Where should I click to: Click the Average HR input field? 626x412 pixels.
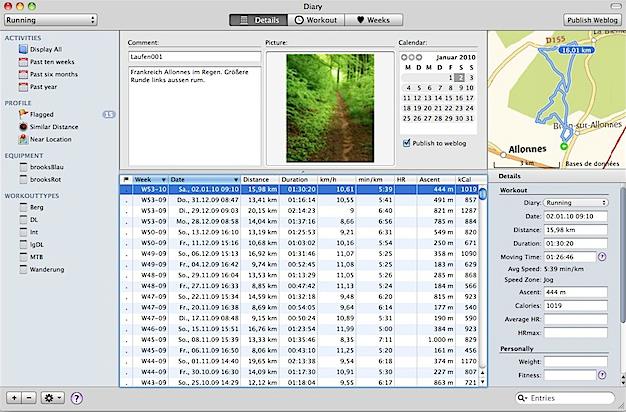[x=576, y=319]
